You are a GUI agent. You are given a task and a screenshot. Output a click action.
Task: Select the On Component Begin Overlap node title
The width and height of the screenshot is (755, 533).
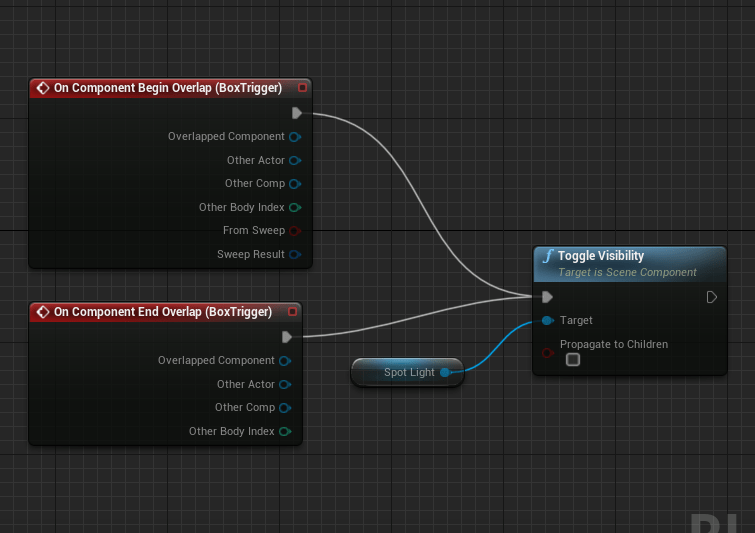click(162, 88)
